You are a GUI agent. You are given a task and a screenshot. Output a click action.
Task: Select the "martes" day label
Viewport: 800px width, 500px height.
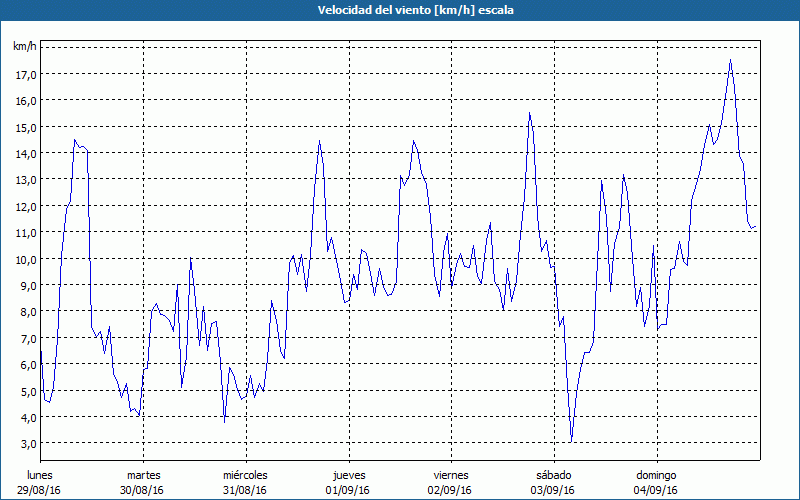tap(144, 475)
